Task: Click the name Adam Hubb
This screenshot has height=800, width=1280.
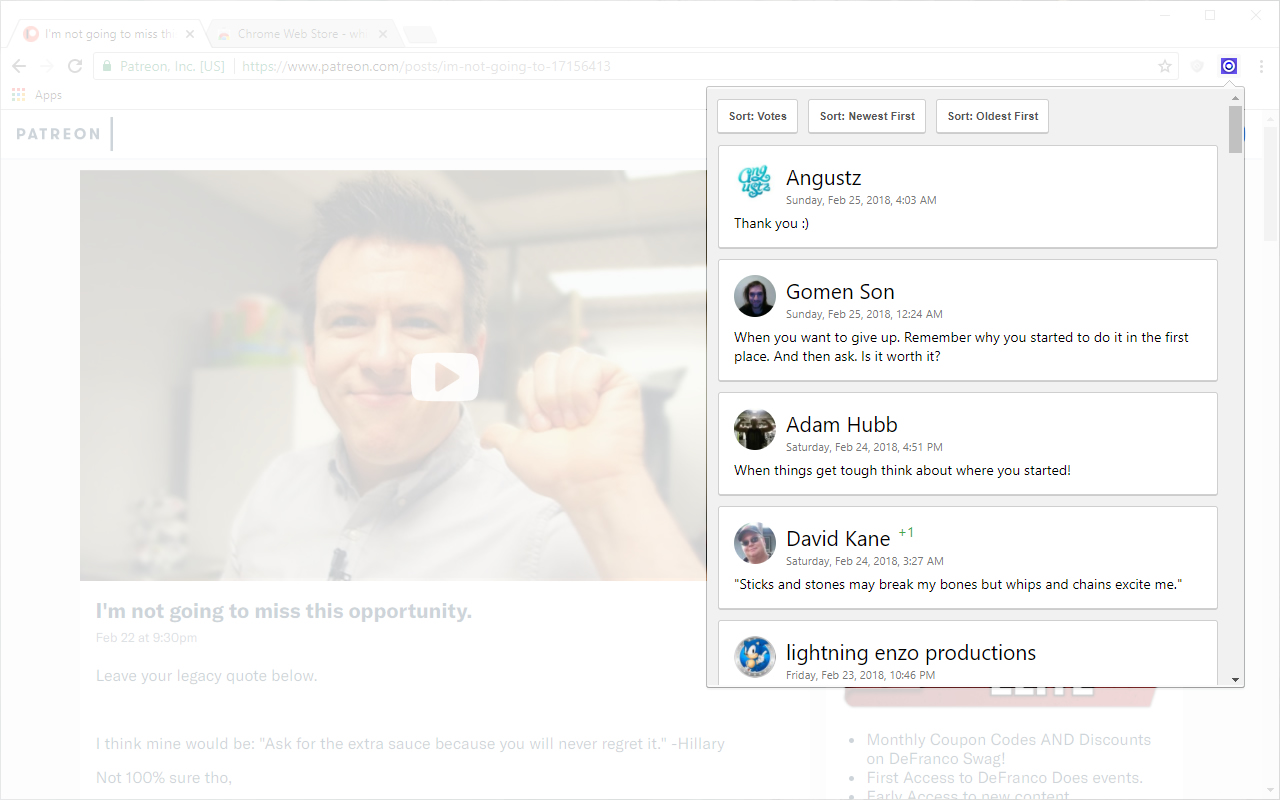Action: (842, 425)
